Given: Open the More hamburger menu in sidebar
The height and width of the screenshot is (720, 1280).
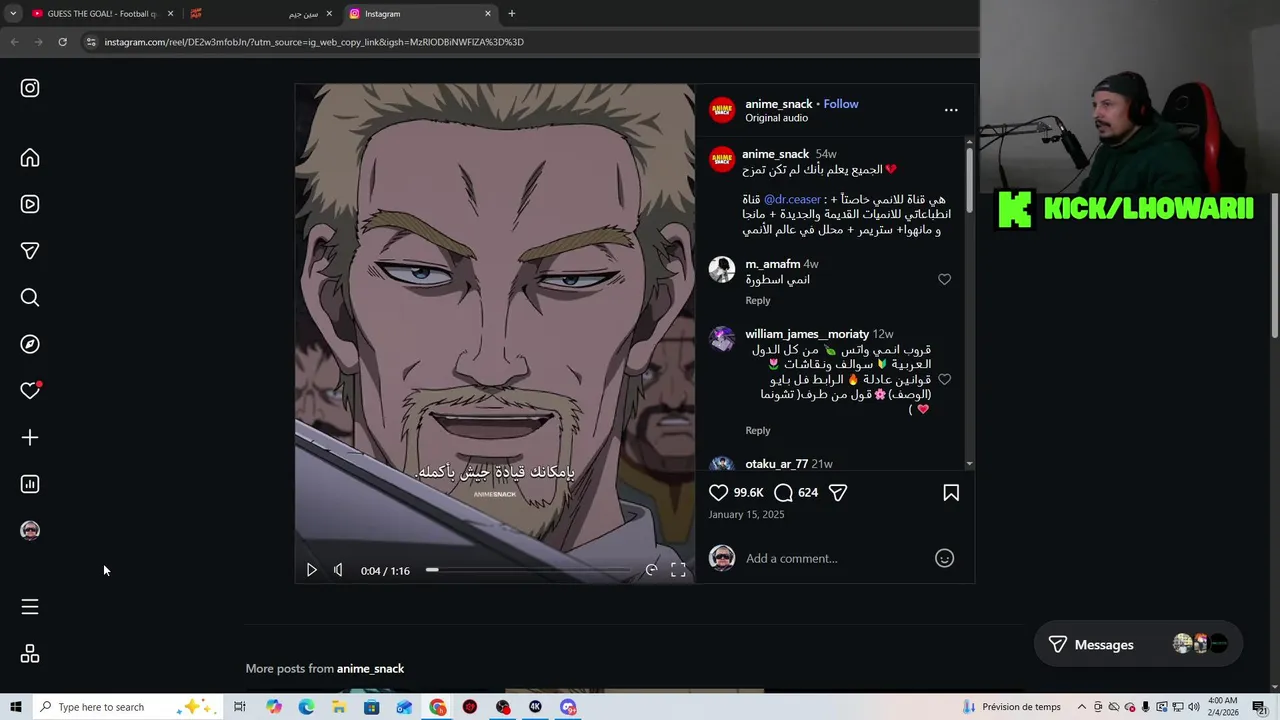Looking at the screenshot, I should pos(30,607).
